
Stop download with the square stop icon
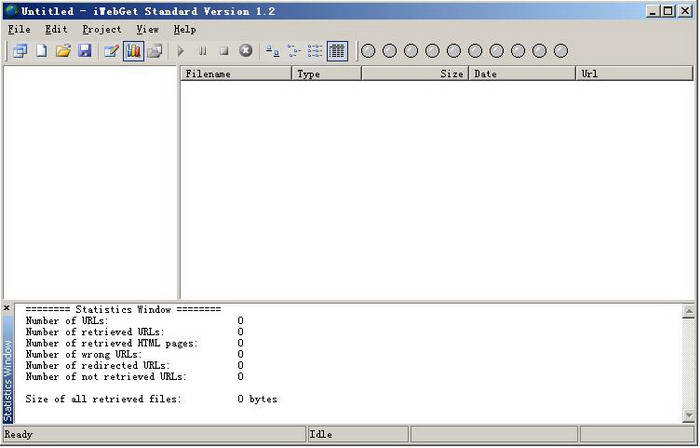pos(224,51)
